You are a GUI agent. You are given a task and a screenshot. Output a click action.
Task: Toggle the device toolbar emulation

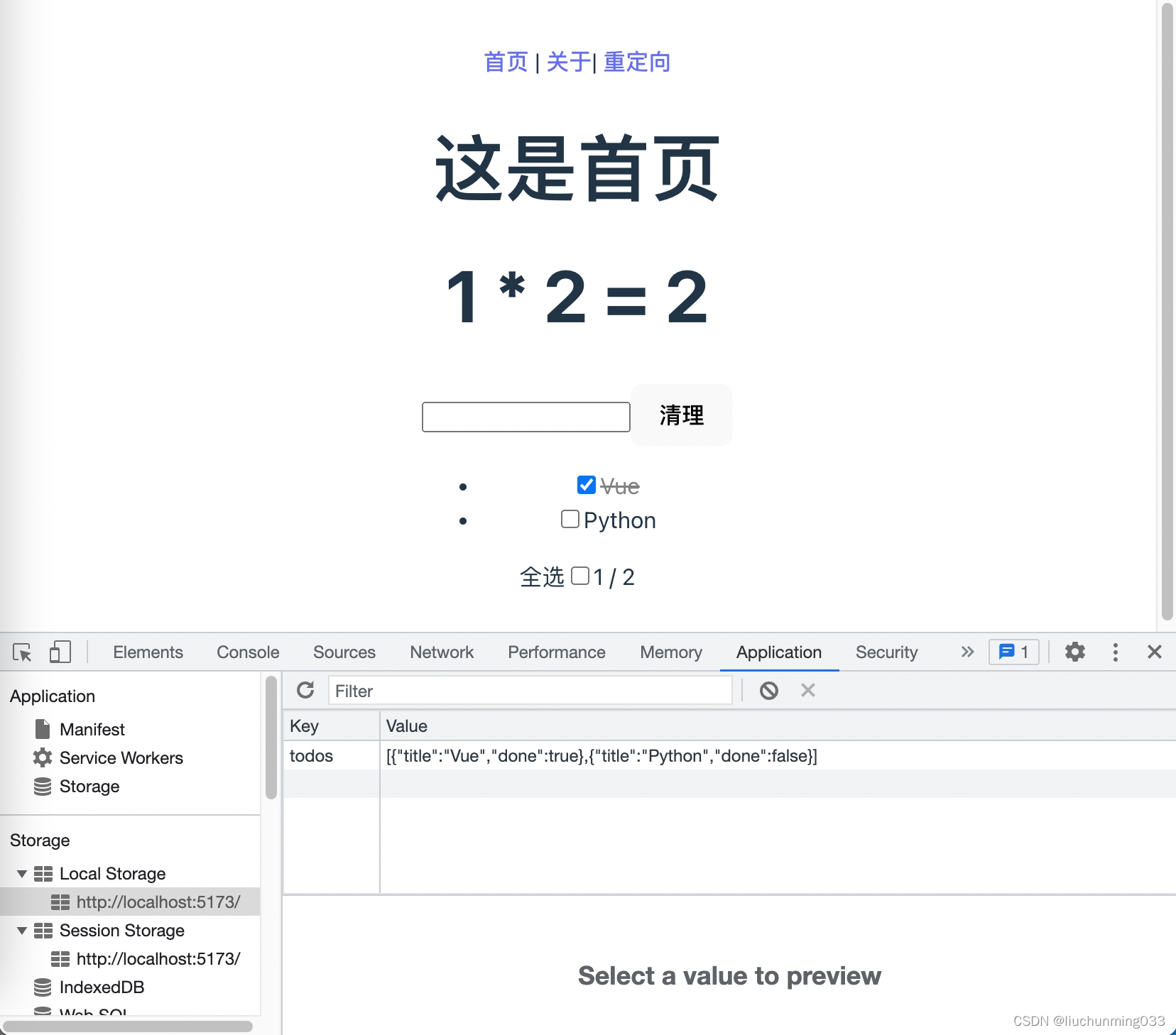(60, 652)
